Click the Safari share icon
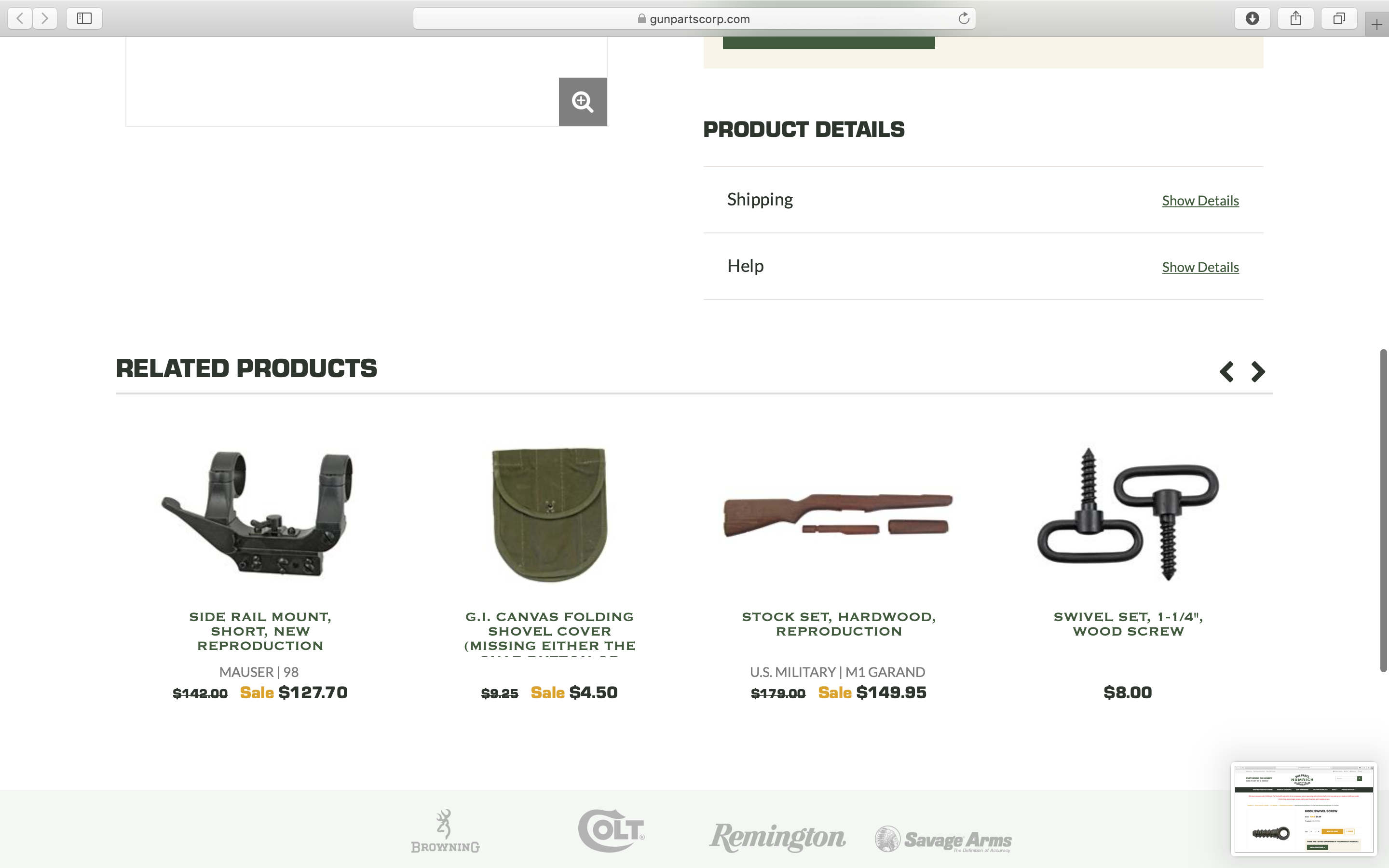 click(1295, 18)
